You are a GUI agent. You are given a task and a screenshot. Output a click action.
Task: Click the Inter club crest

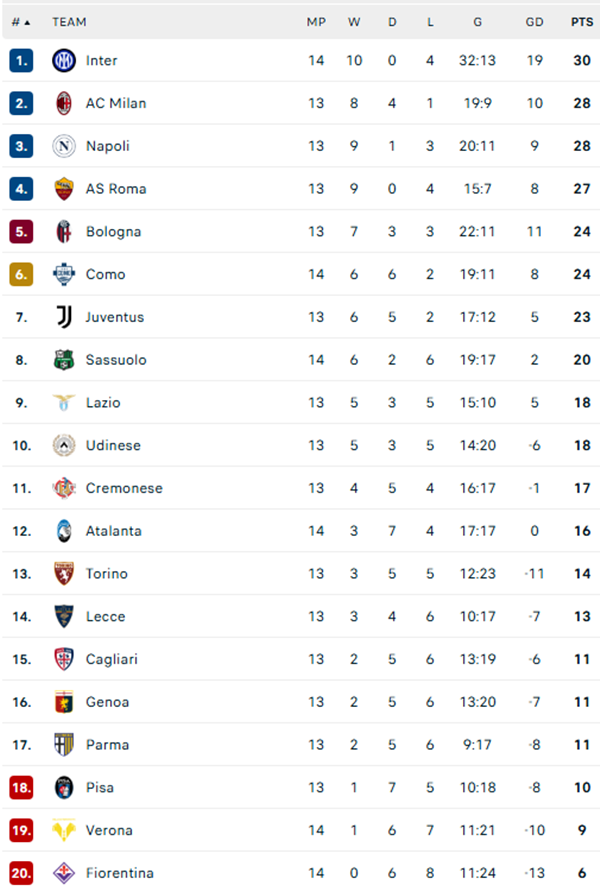tap(62, 60)
